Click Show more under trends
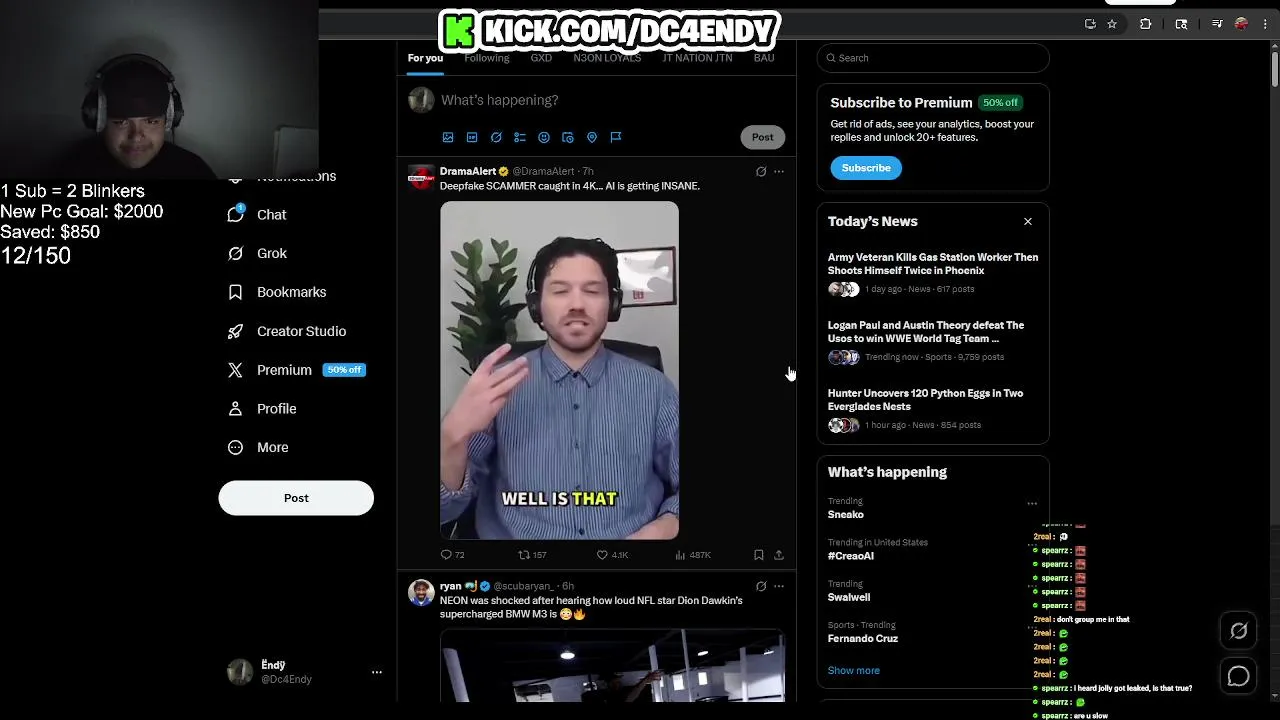Screen dimensions: 1280x720 [854, 671]
